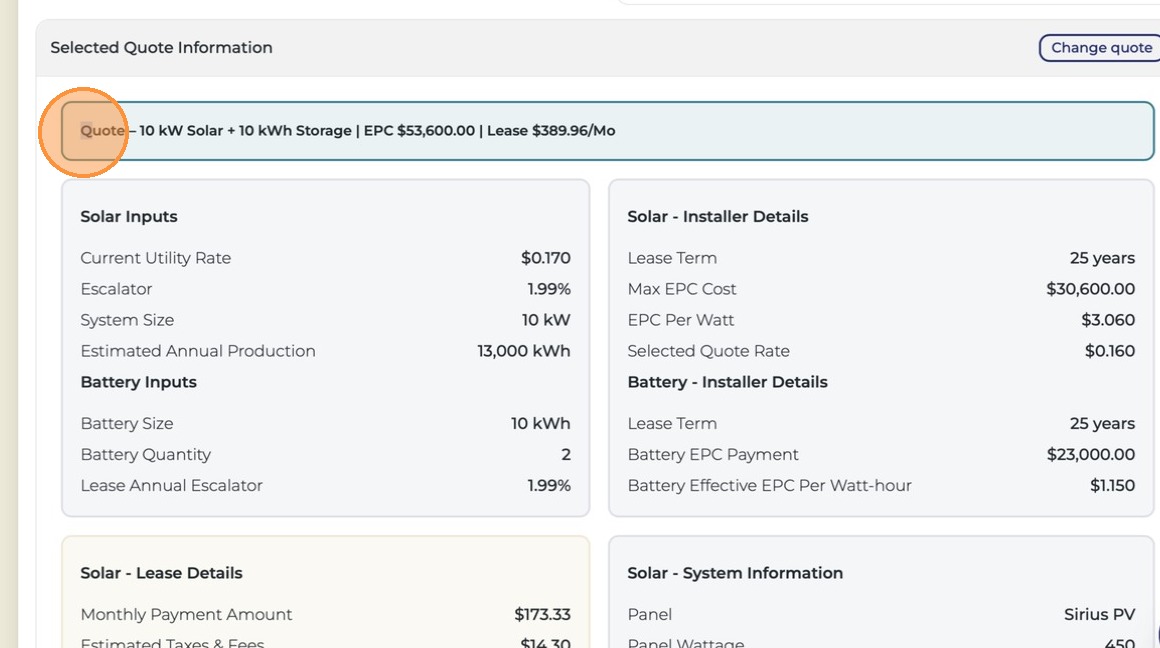Click the Current Utility Rate value $0.170
The width and height of the screenshot is (1160, 648).
tap(545, 258)
